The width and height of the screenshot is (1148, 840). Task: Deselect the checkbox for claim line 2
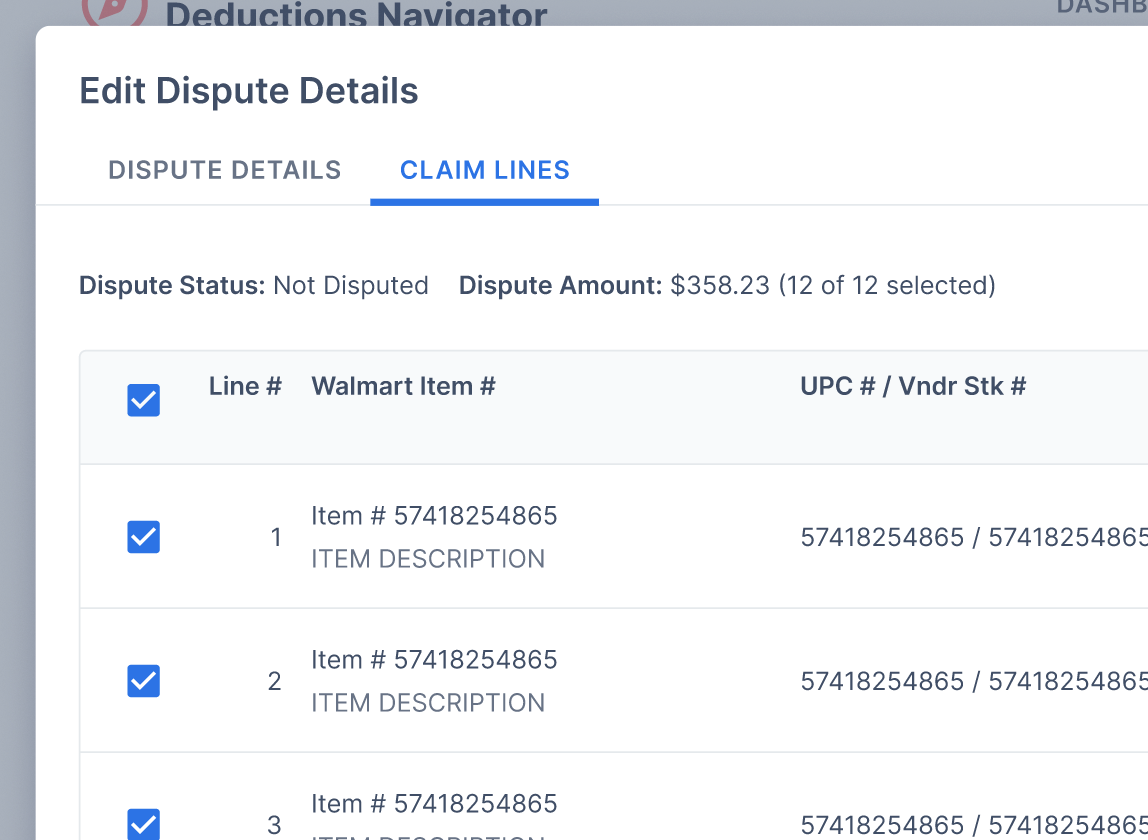tap(143, 681)
